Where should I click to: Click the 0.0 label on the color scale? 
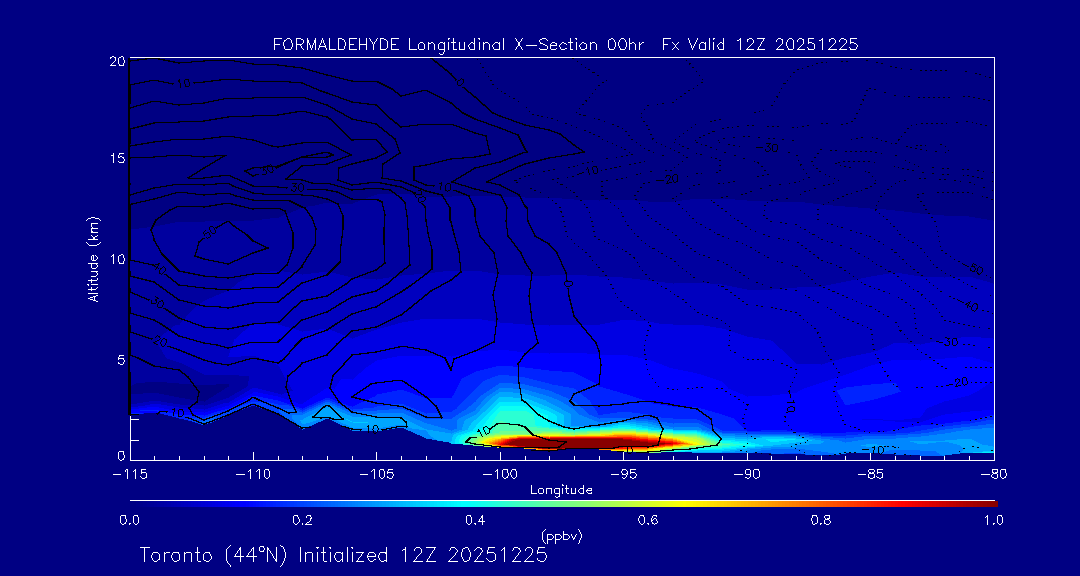point(129,520)
